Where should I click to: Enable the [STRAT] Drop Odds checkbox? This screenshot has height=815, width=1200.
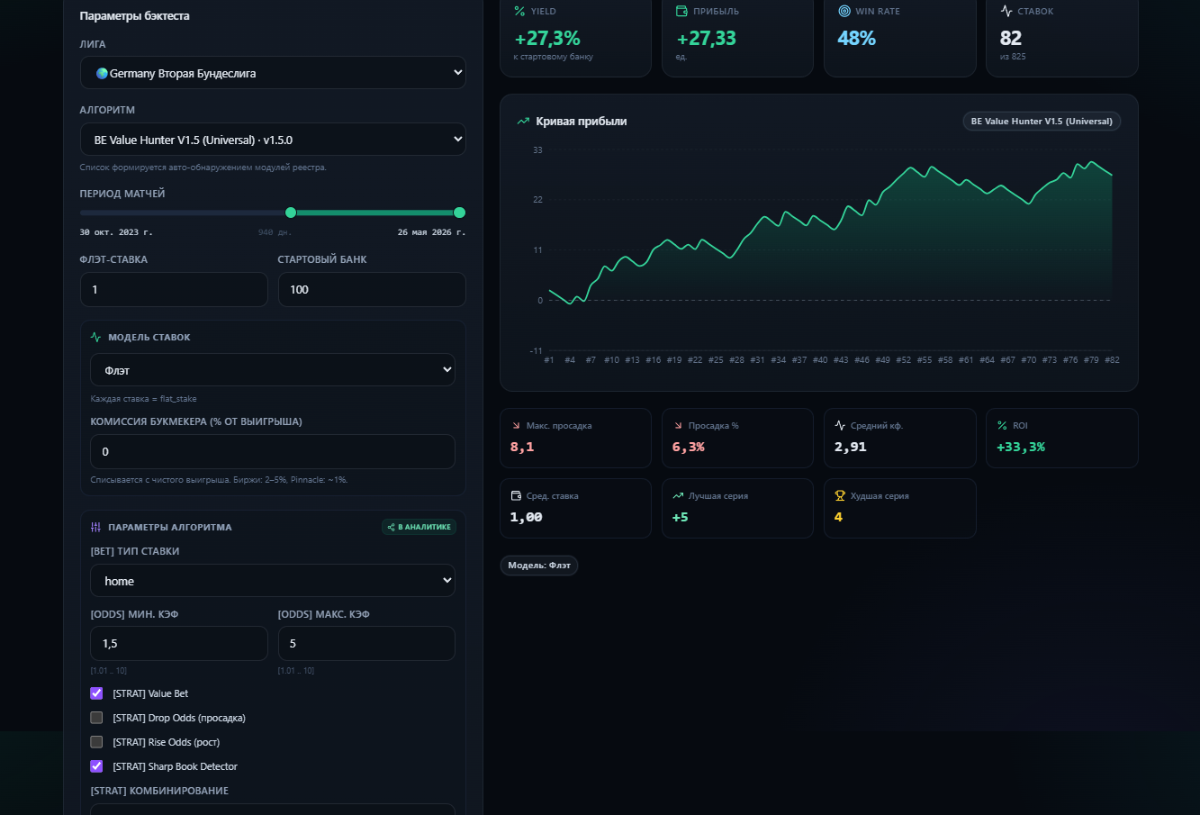coord(97,717)
